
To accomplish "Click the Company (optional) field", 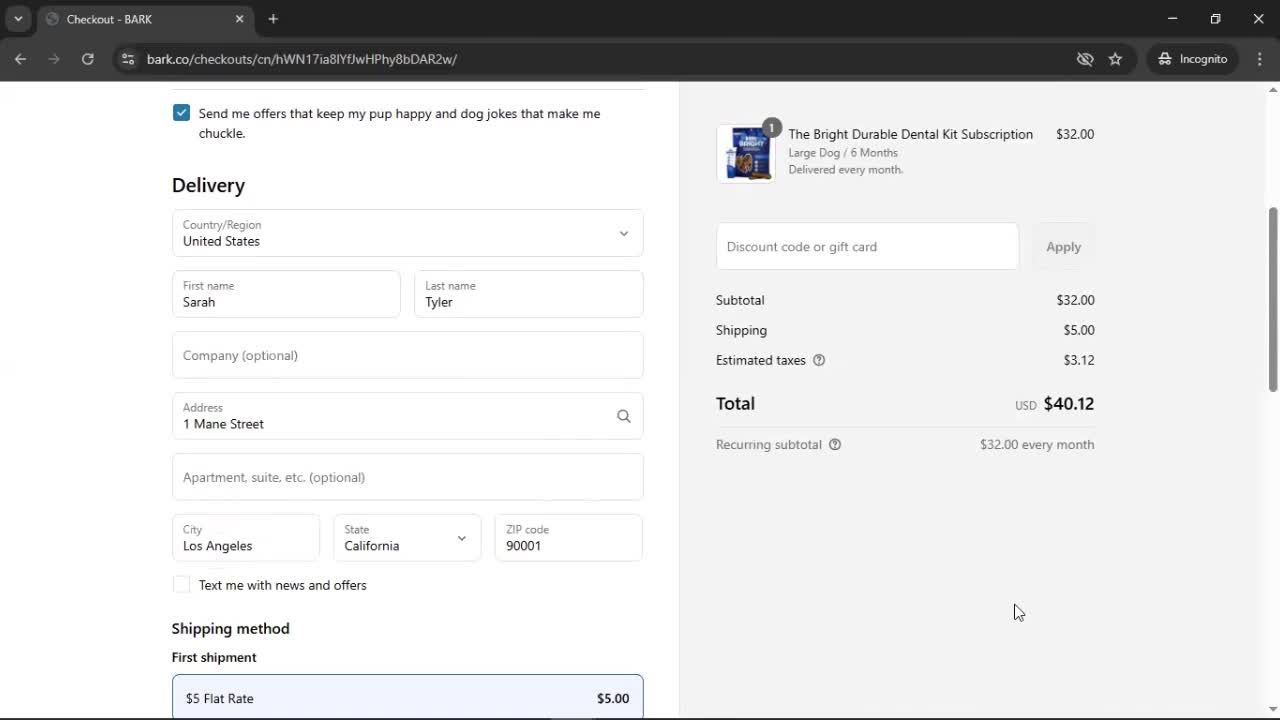I will pyautogui.click(x=408, y=355).
